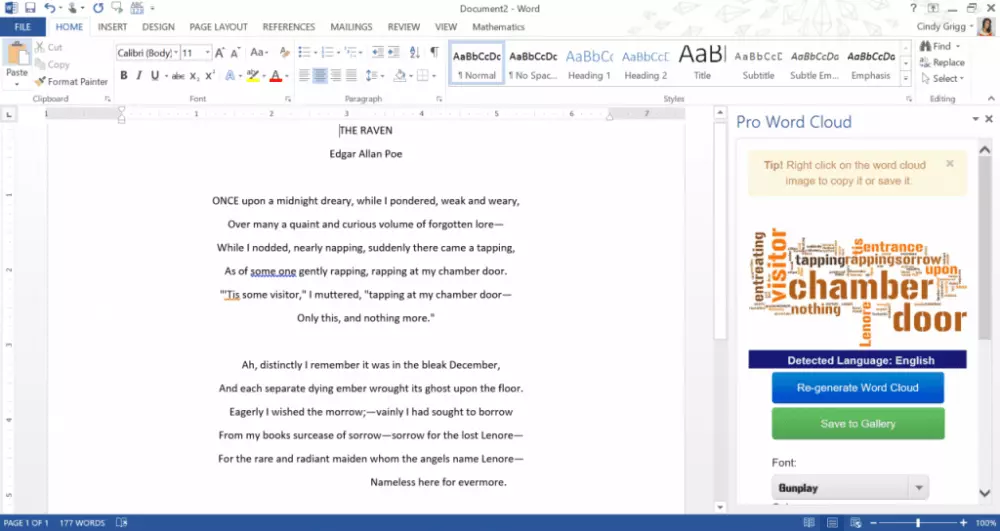
Task: Click the Format Painter tool
Action: click(x=71, y=82)
